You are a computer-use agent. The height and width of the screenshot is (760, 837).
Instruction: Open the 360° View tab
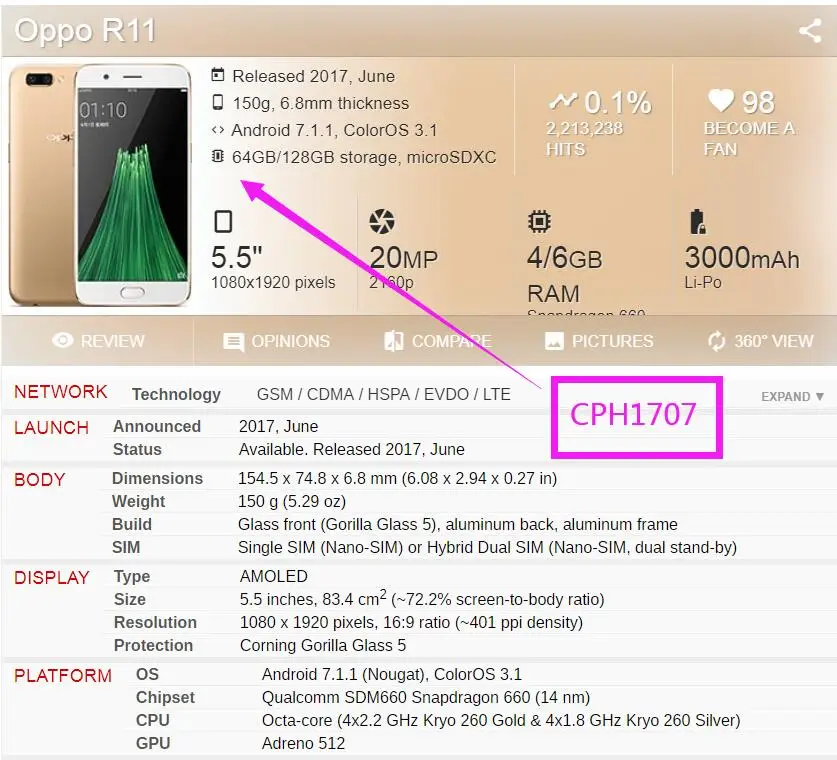coord(760,341)
